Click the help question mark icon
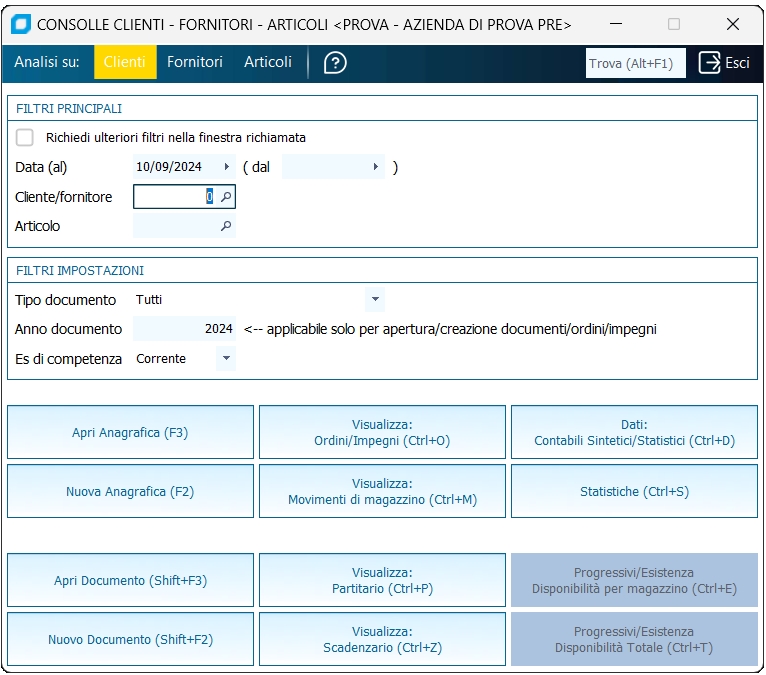Image resolution: width=766 pixels, height=675 pixels. 335,63
